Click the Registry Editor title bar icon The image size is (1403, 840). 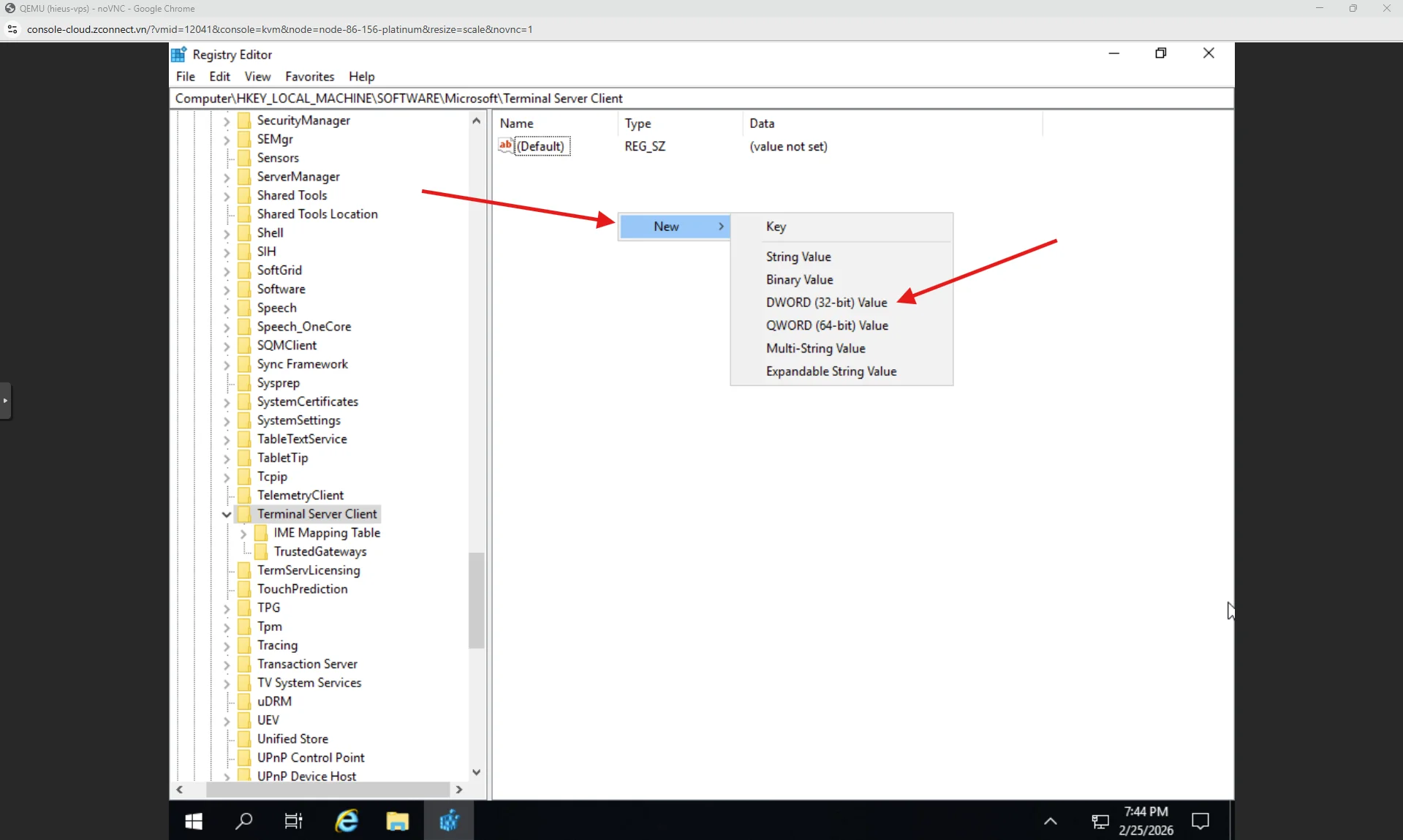pos(179,54)
